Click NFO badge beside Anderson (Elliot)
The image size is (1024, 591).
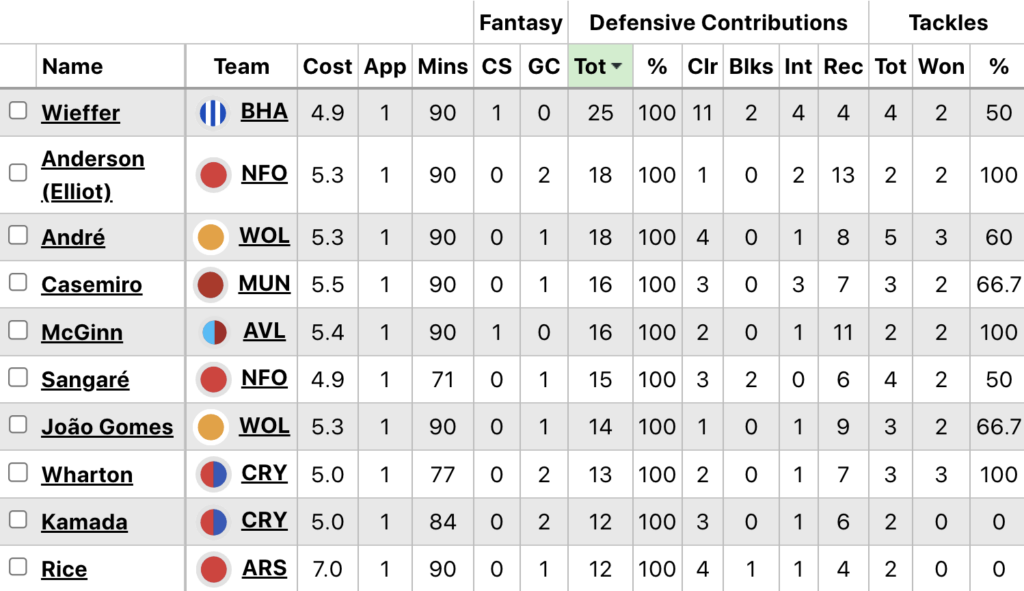point(213,175)
